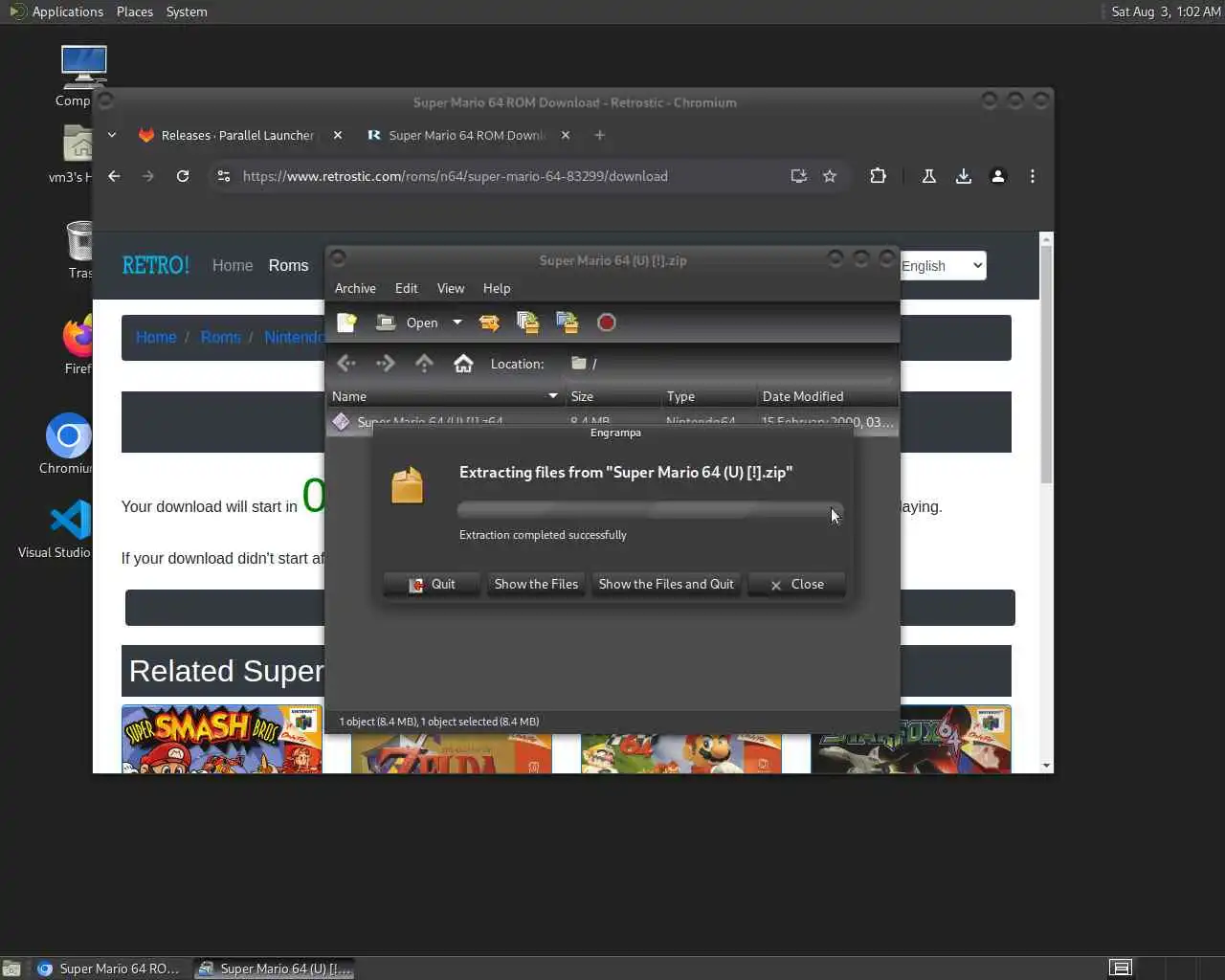Image resolution: width=1225 pixels, height=980 pixels.
Task: Open the English language dropdown
Action: click(x=943, y=266)
